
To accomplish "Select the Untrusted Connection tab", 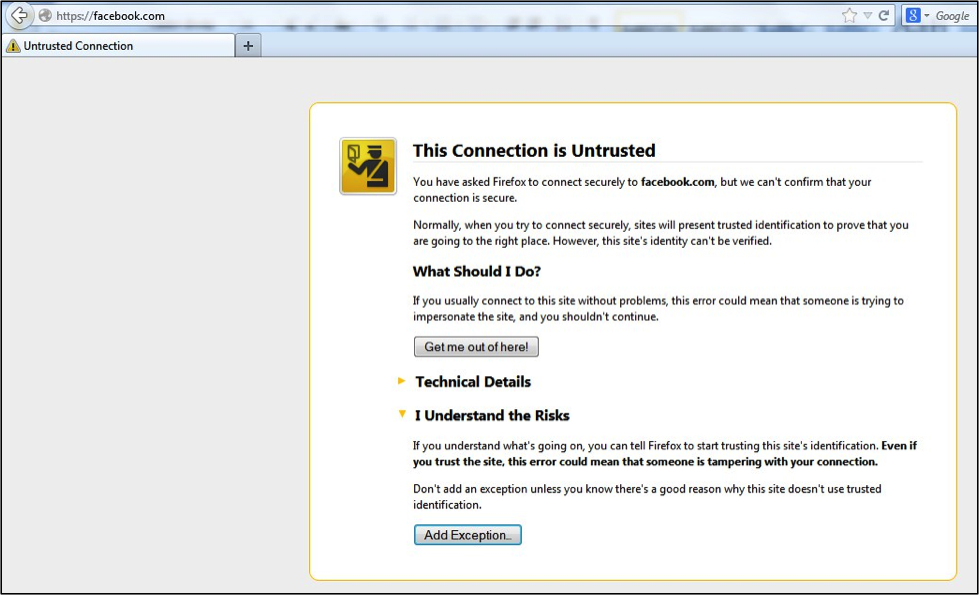I will 119,46.
